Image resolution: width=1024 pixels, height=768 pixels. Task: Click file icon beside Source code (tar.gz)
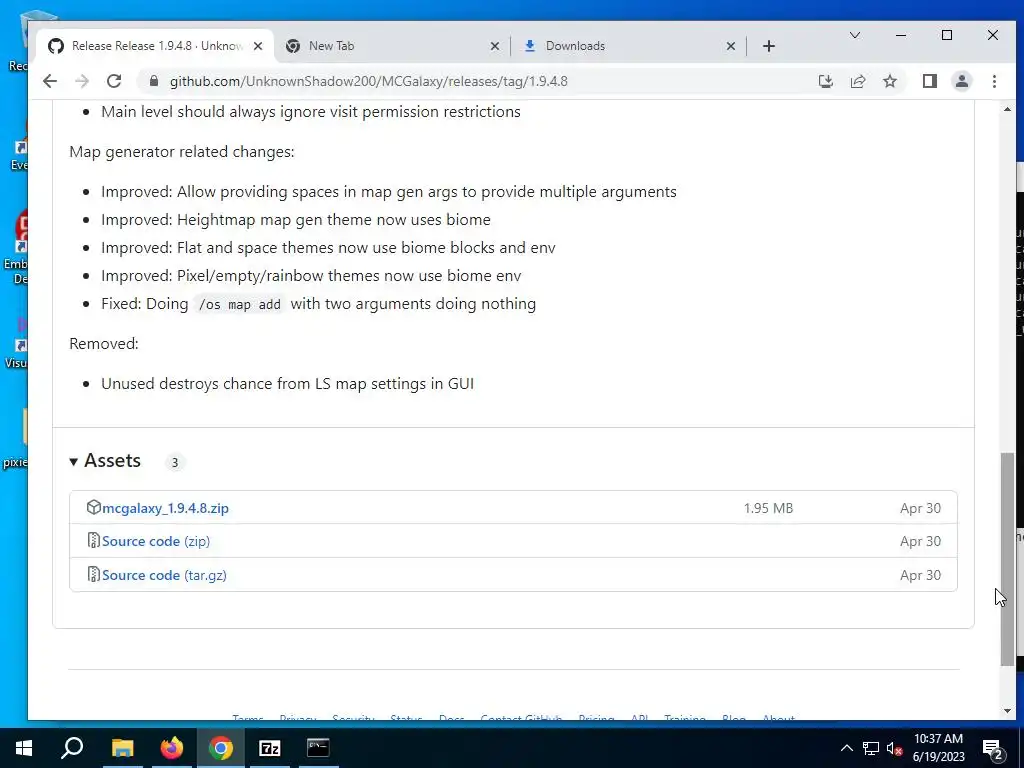coord(93,574)
